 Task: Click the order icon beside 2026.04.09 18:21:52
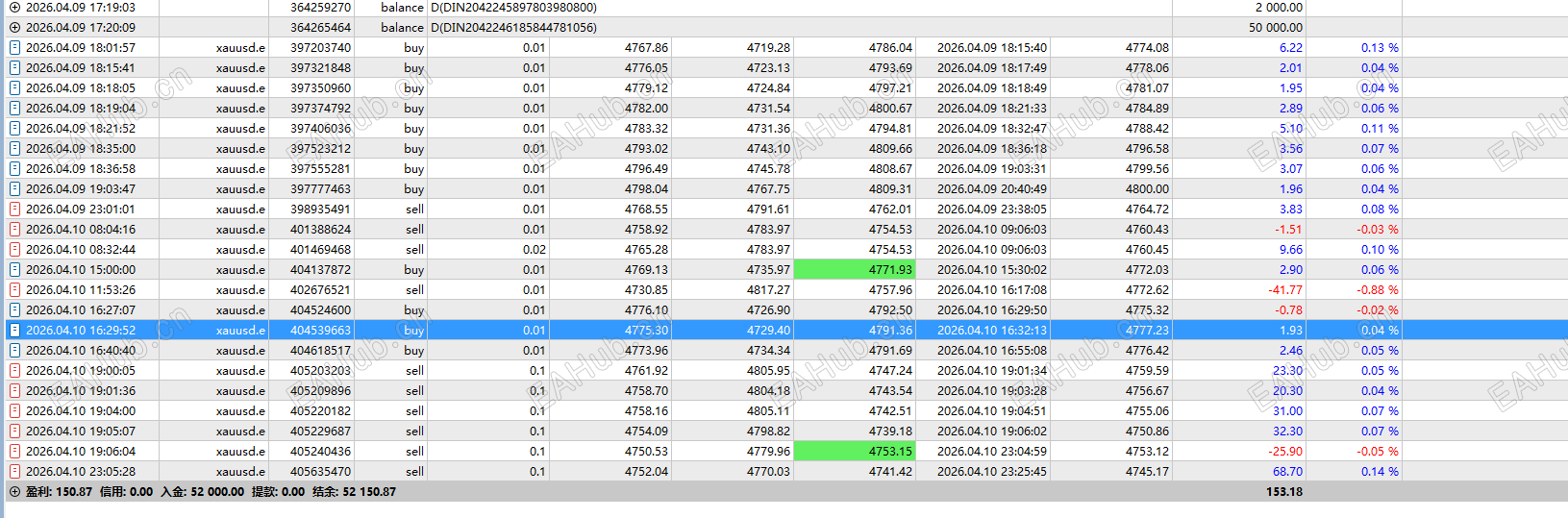[14, 128]
